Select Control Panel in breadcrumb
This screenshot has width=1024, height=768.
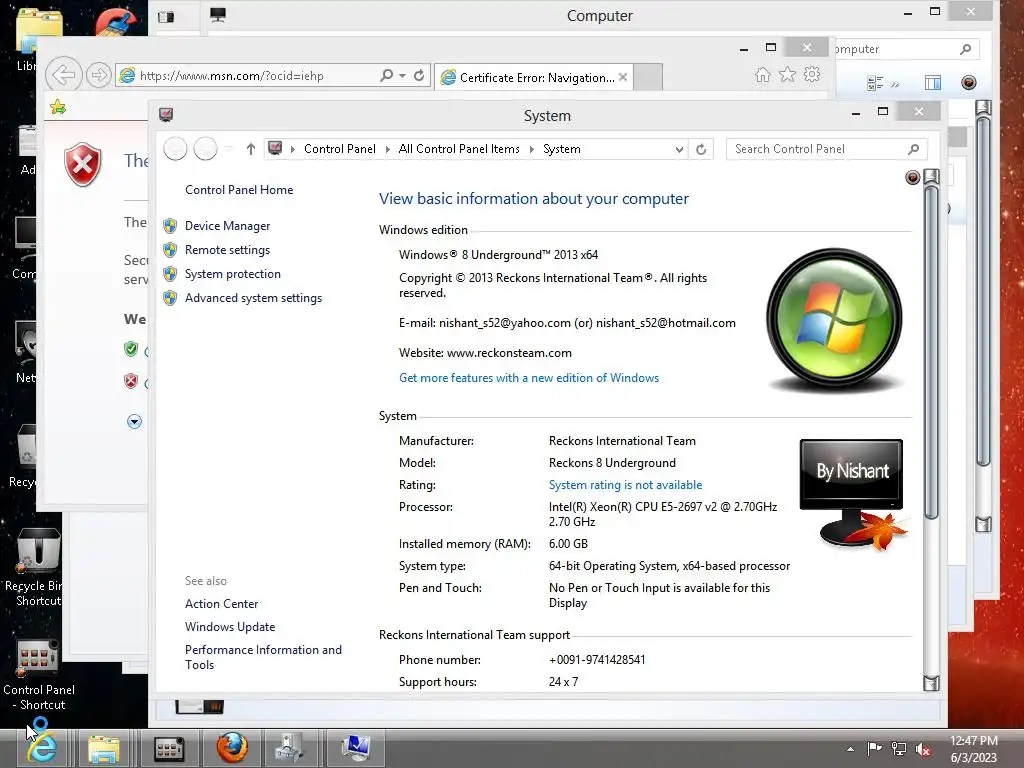(340, 149)
